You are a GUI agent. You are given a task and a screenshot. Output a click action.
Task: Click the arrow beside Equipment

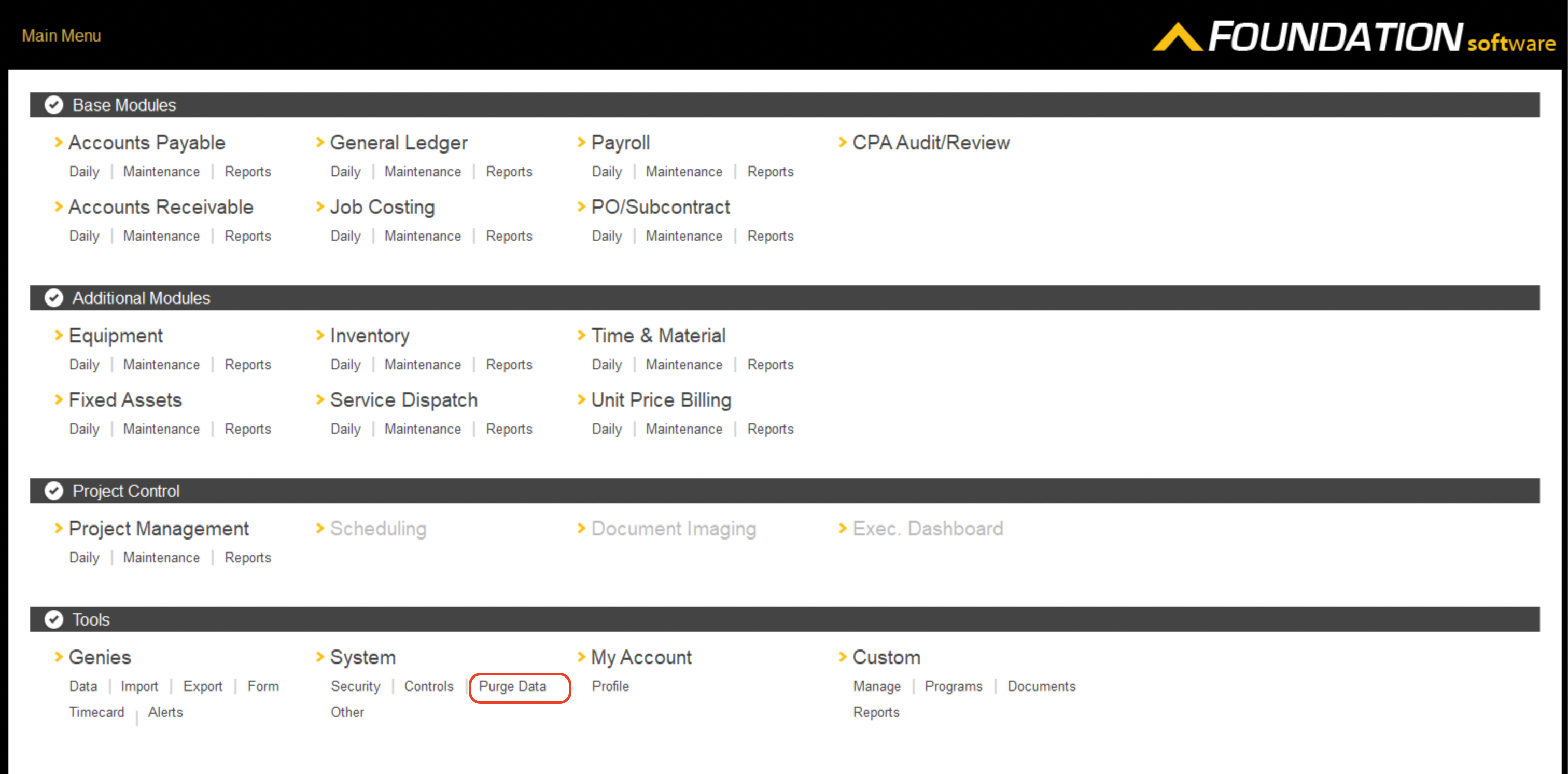(59, 336)
